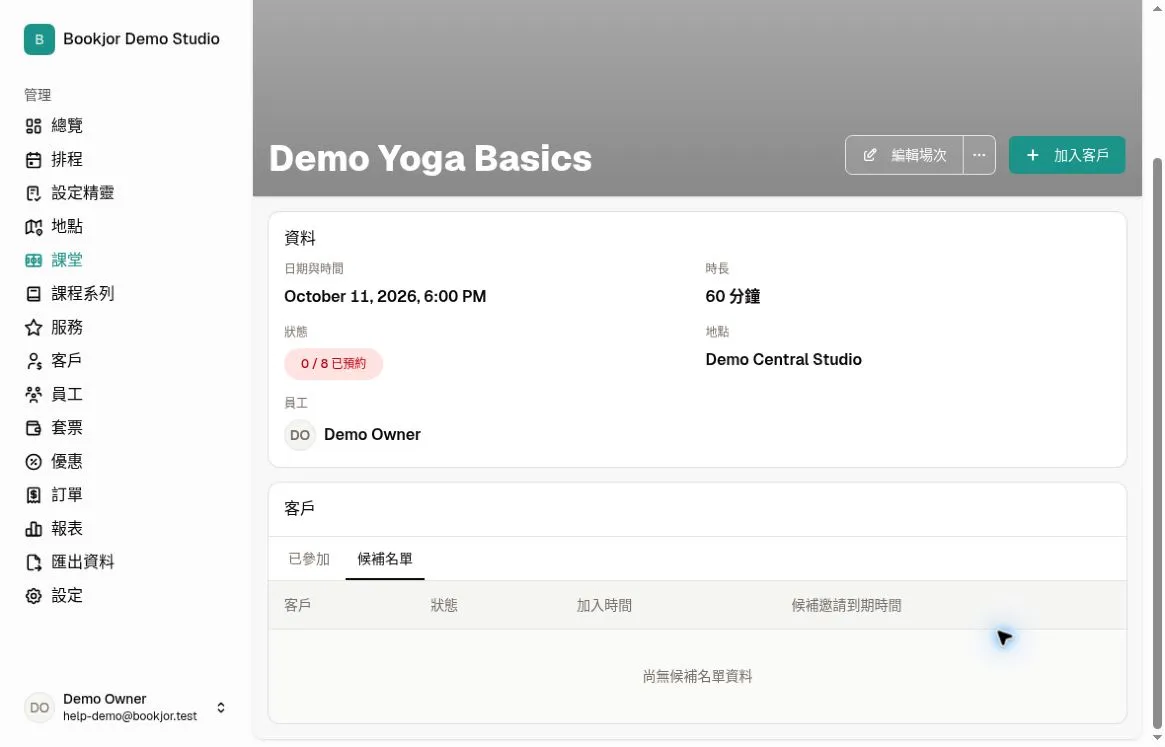The image size is (1165, 747).
Task: Click the Demo Owner staff name link
Action: [x=372, y=436]
